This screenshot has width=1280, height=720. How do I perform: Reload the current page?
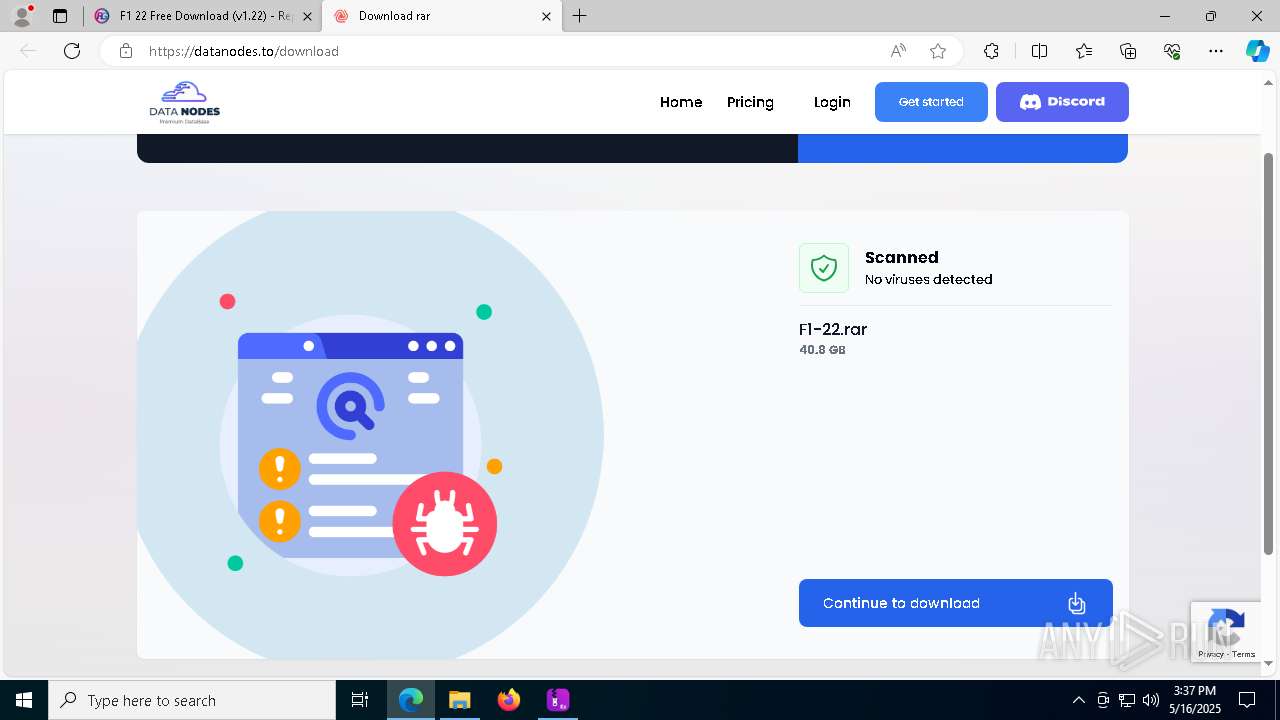(x=72, y=51)
